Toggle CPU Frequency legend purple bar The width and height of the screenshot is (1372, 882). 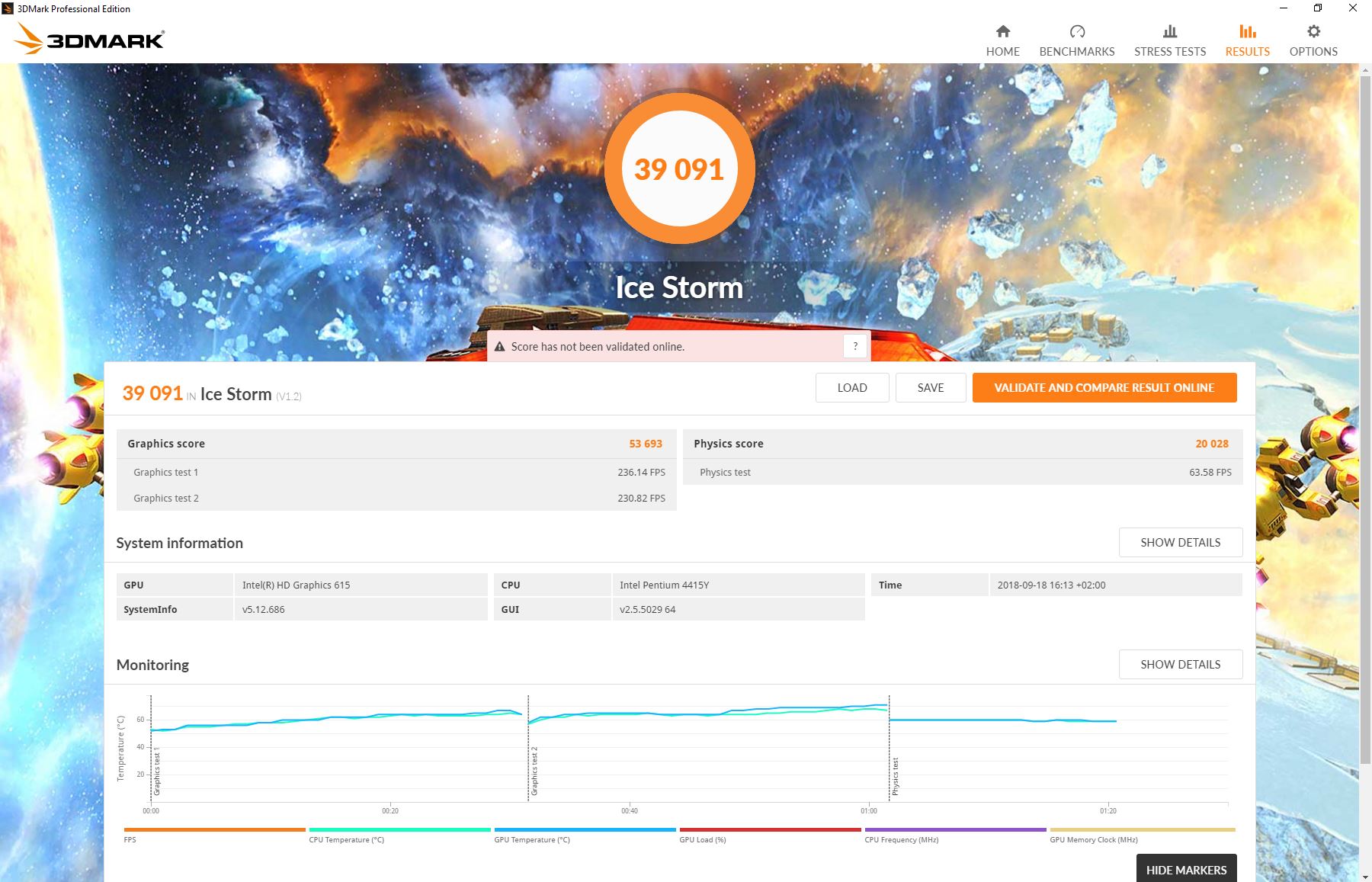coord(955,829)
